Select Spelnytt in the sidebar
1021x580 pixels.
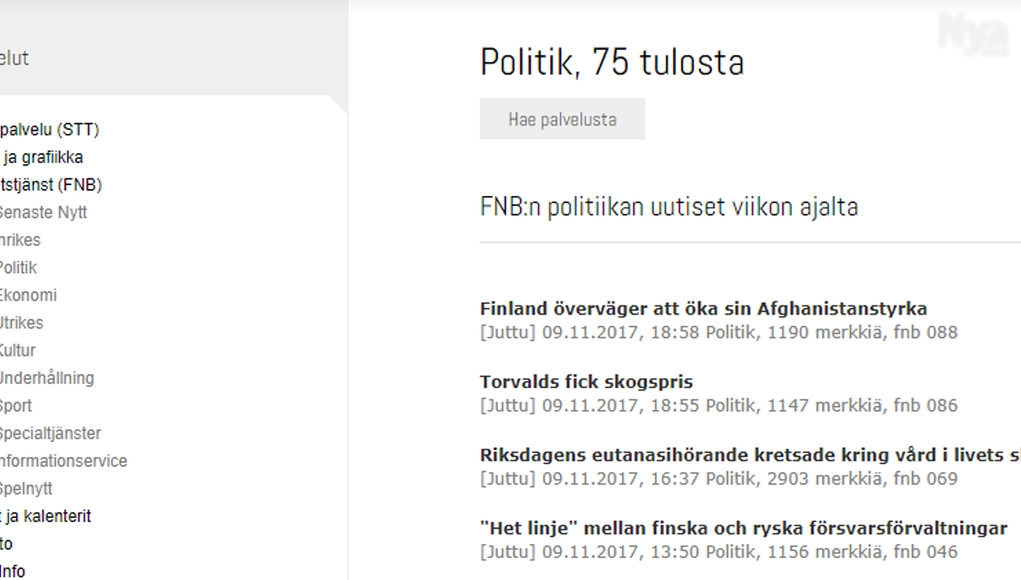tap(26, 488)
